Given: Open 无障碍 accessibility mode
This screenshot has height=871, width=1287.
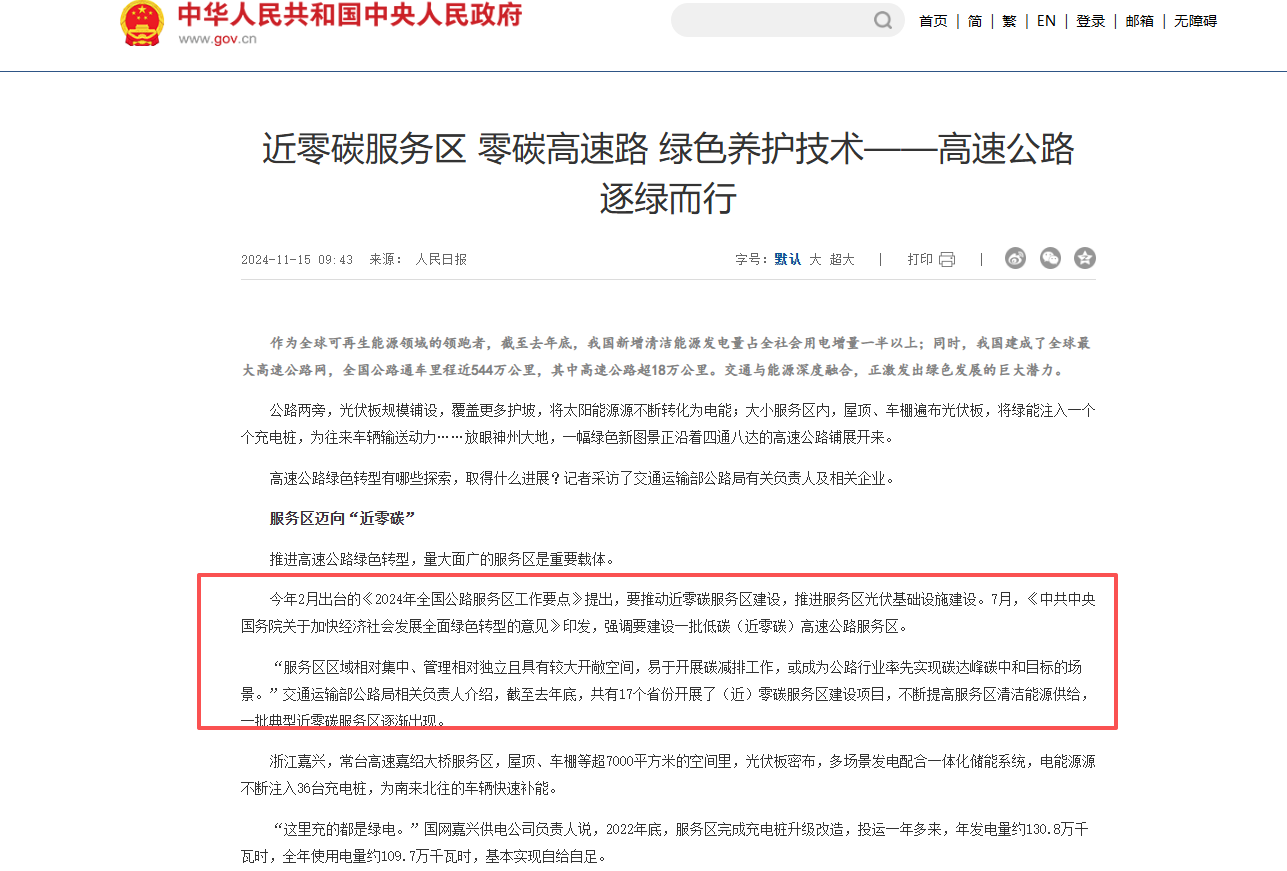Looking at the screenshot, I should coord(1195,21).
